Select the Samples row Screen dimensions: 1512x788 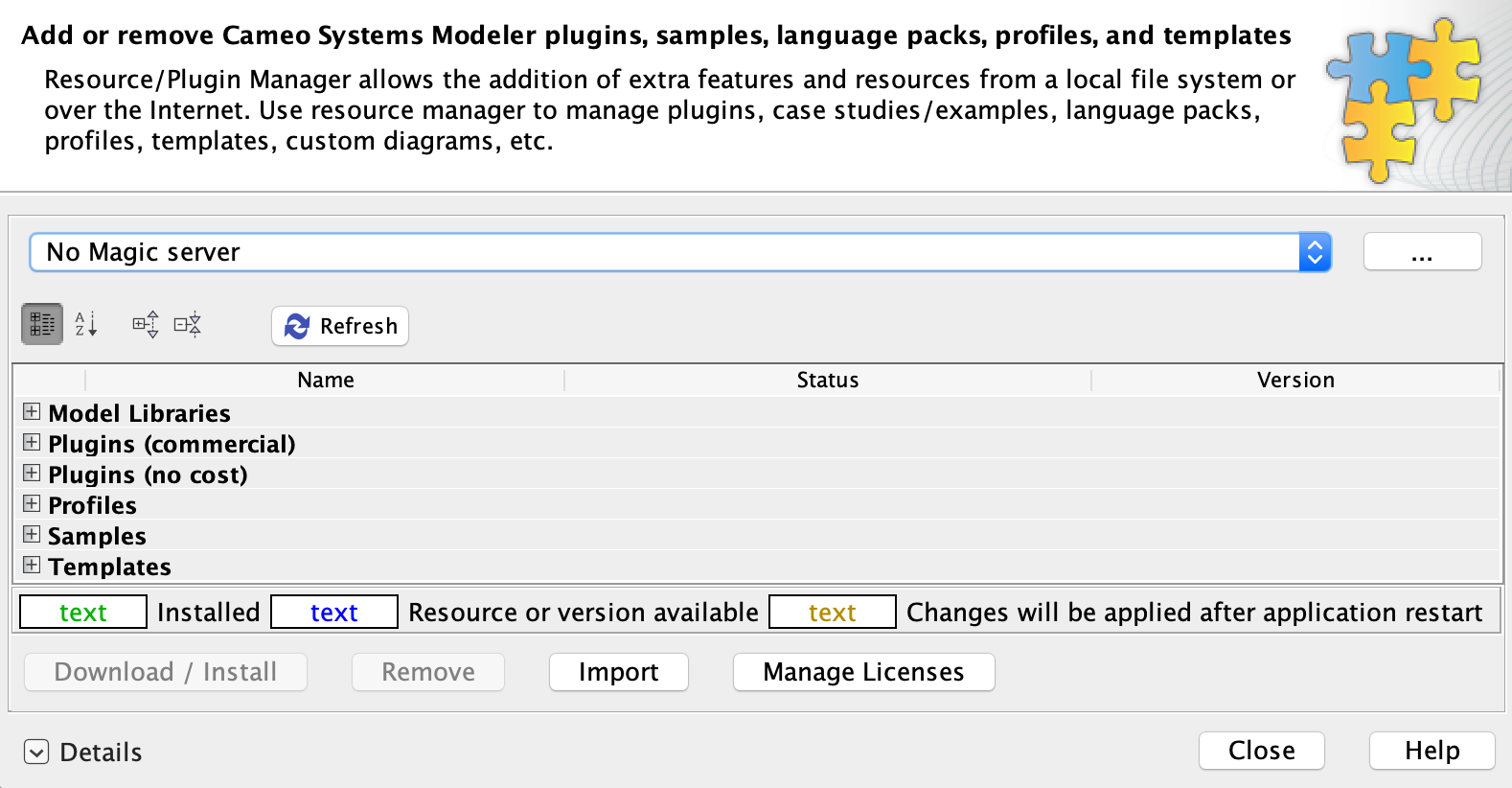(757, 536)
